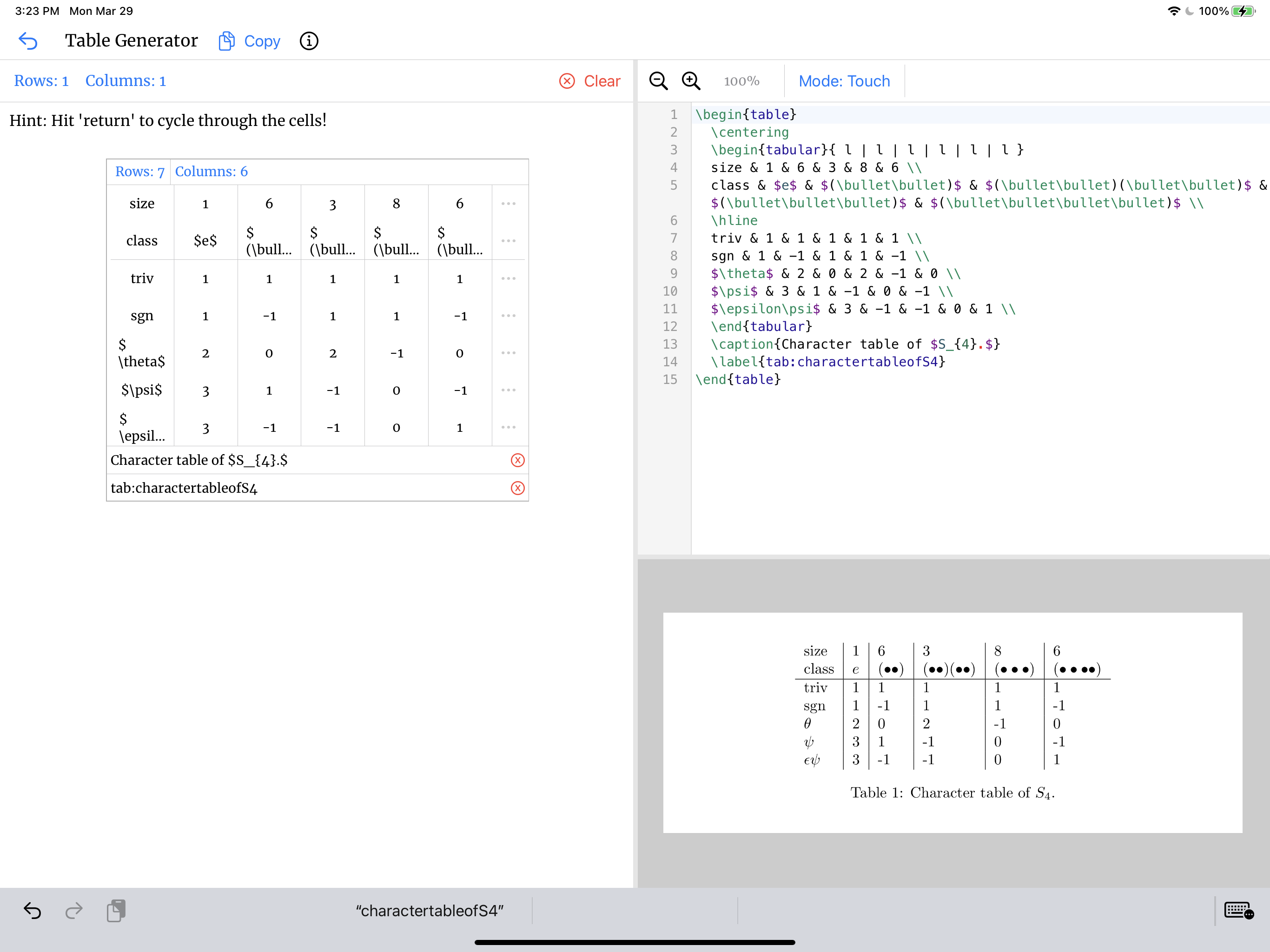Open the top Rows: 1 selector
Image resolution: width=1270 pixels, height=952 pixels.
point(41,81)
